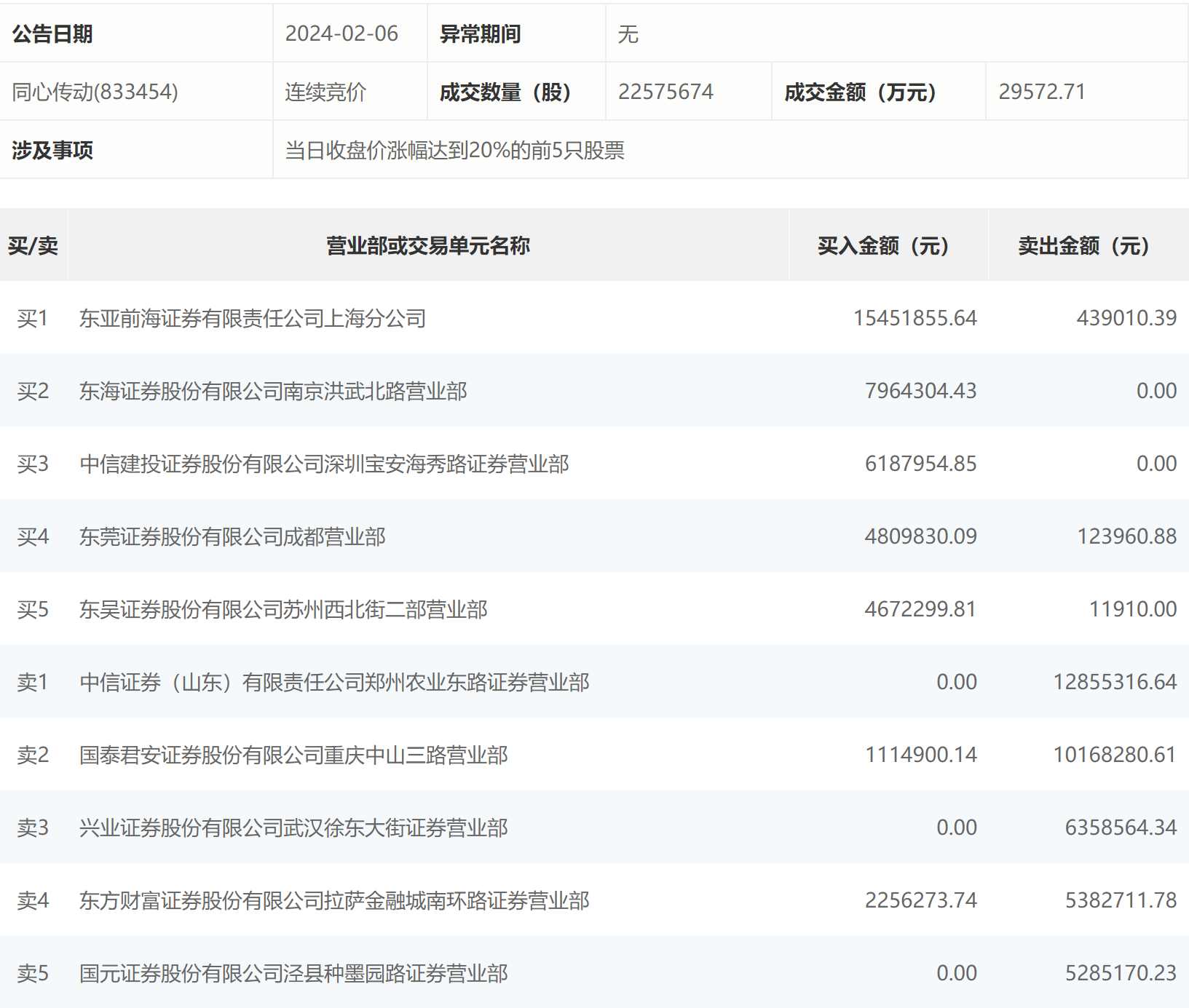The width and height of the screenshot is (1189, 1008).
Task: Click buy amount 15451855.64 in 买1 row
Action: (x=915, y=318)
